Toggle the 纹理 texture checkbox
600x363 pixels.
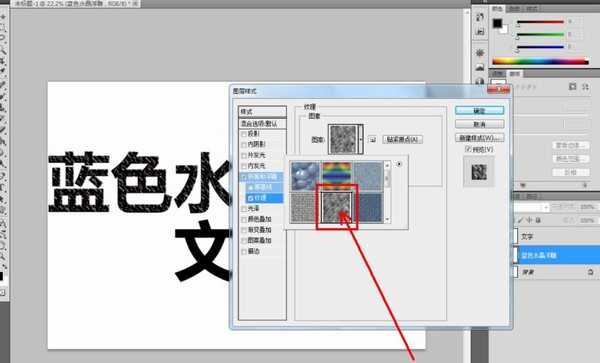coord(251,198)
